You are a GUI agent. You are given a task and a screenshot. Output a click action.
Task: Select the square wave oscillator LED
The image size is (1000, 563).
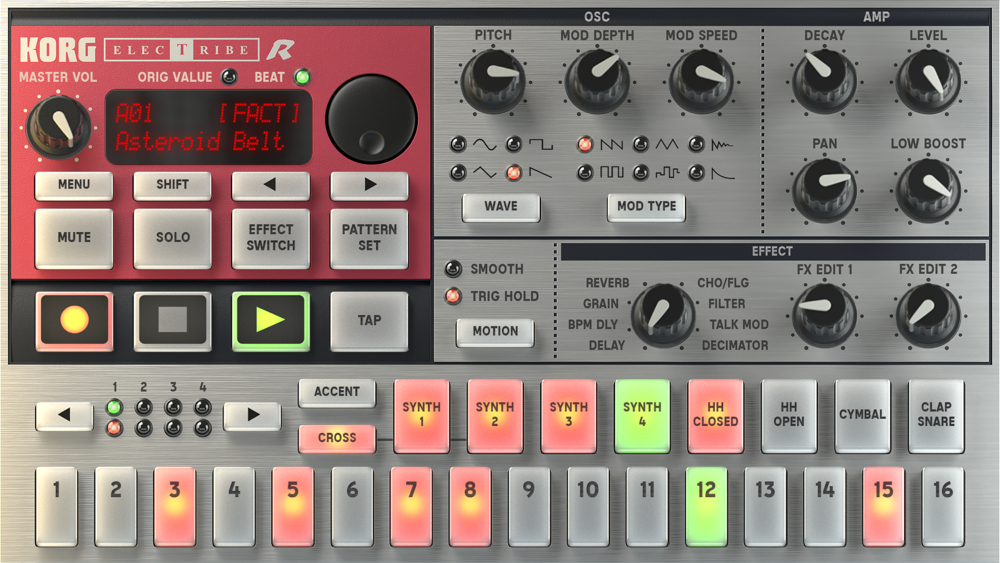click(x=513, y=144)
